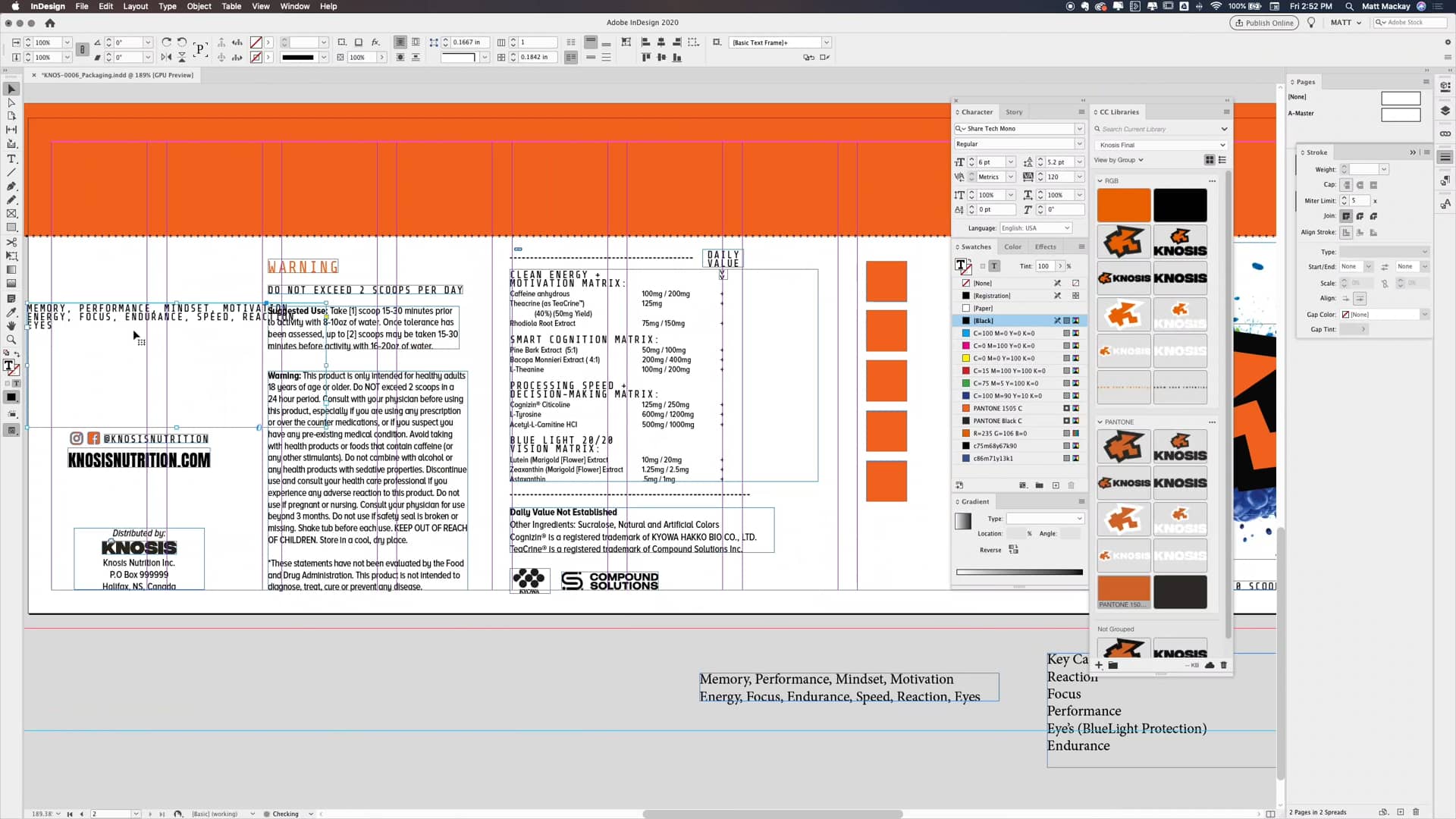This screenshot has width=1456, height=819.
Task: Select the orange RGB color in CC Libraries
Action: tap(1124, 206)
